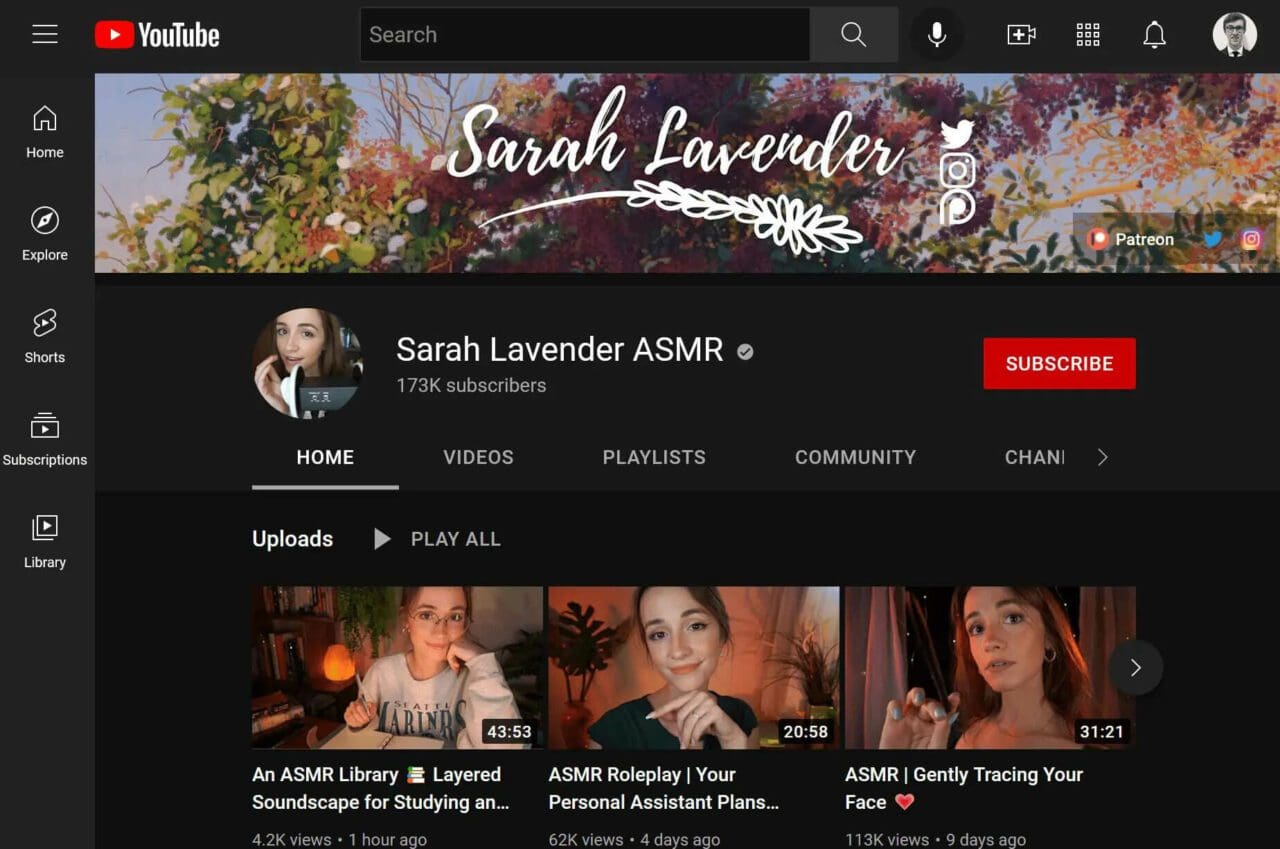Open Shorts from the sidebar
This screenshot has width=1280, height=849.
(x=45, y=335)
